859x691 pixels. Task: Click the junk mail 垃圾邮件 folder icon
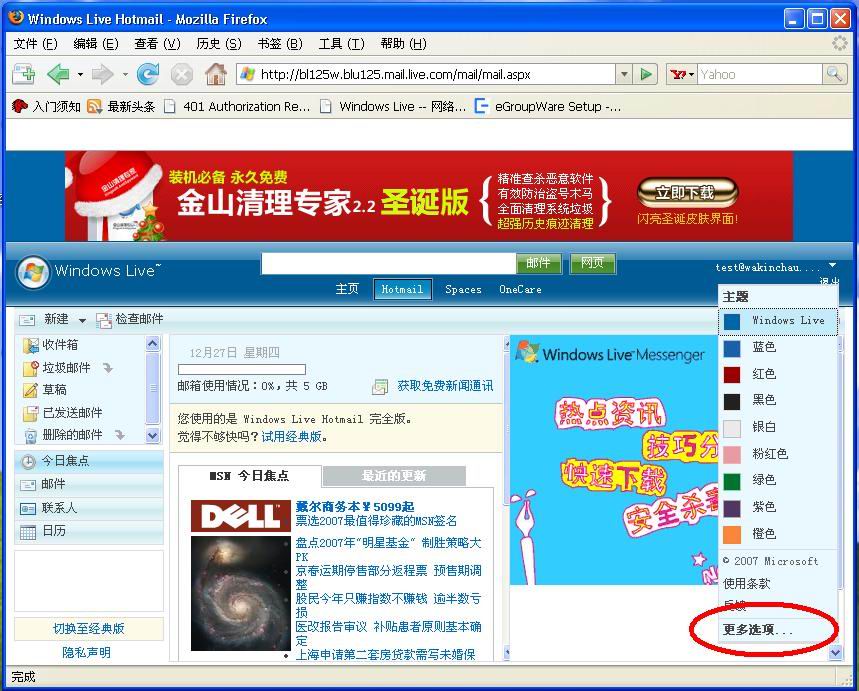click(31, 368)
